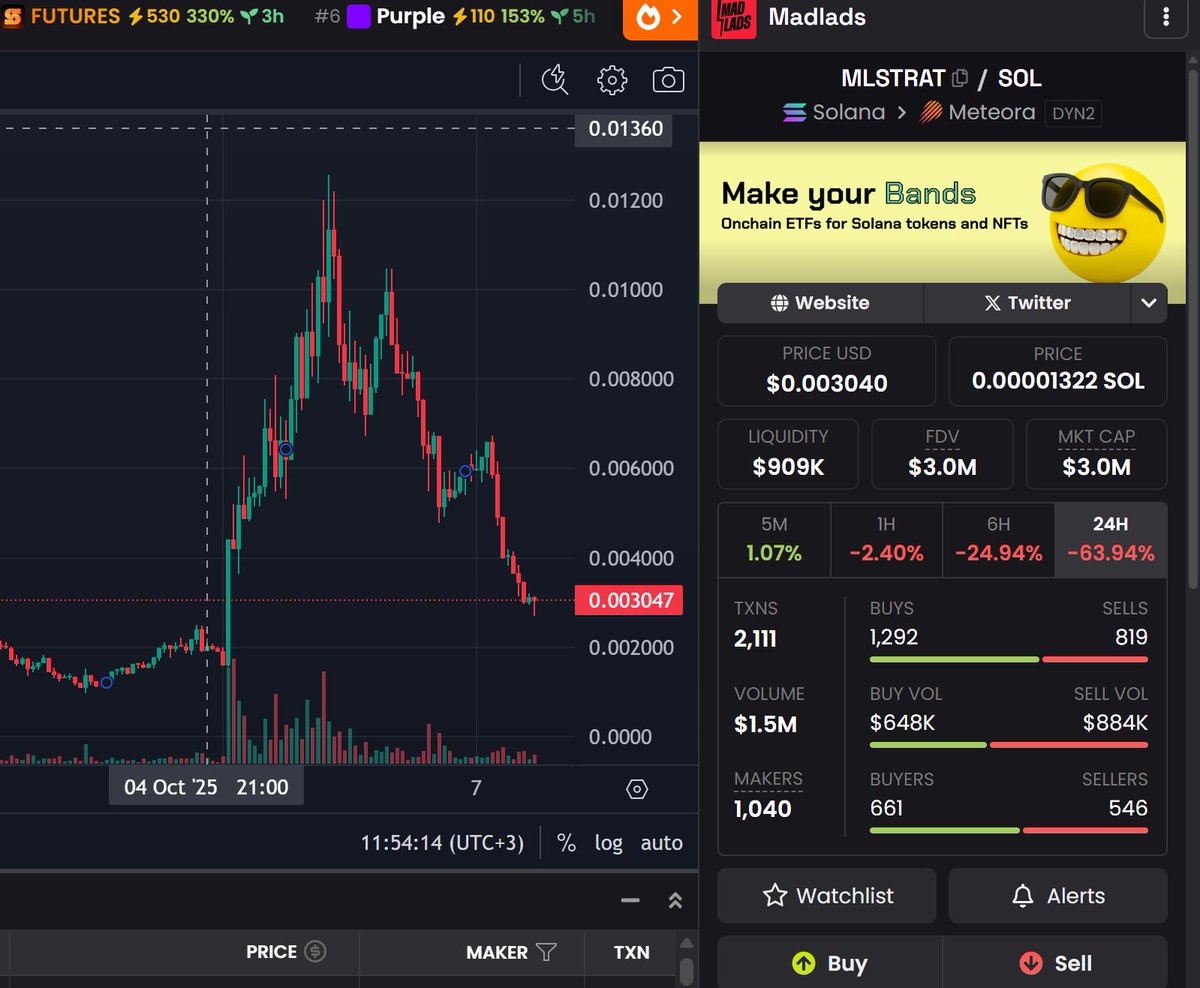Click the 04 Oct '25 21:00 date label
This screenshot has width=1200, height=988.
[206, 787]
